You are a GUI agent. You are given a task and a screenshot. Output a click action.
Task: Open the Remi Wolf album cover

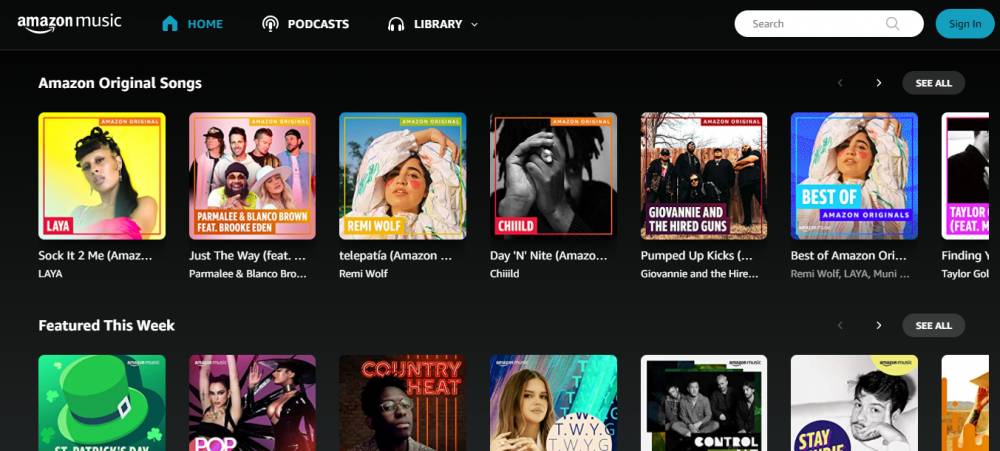coord(402,176)
